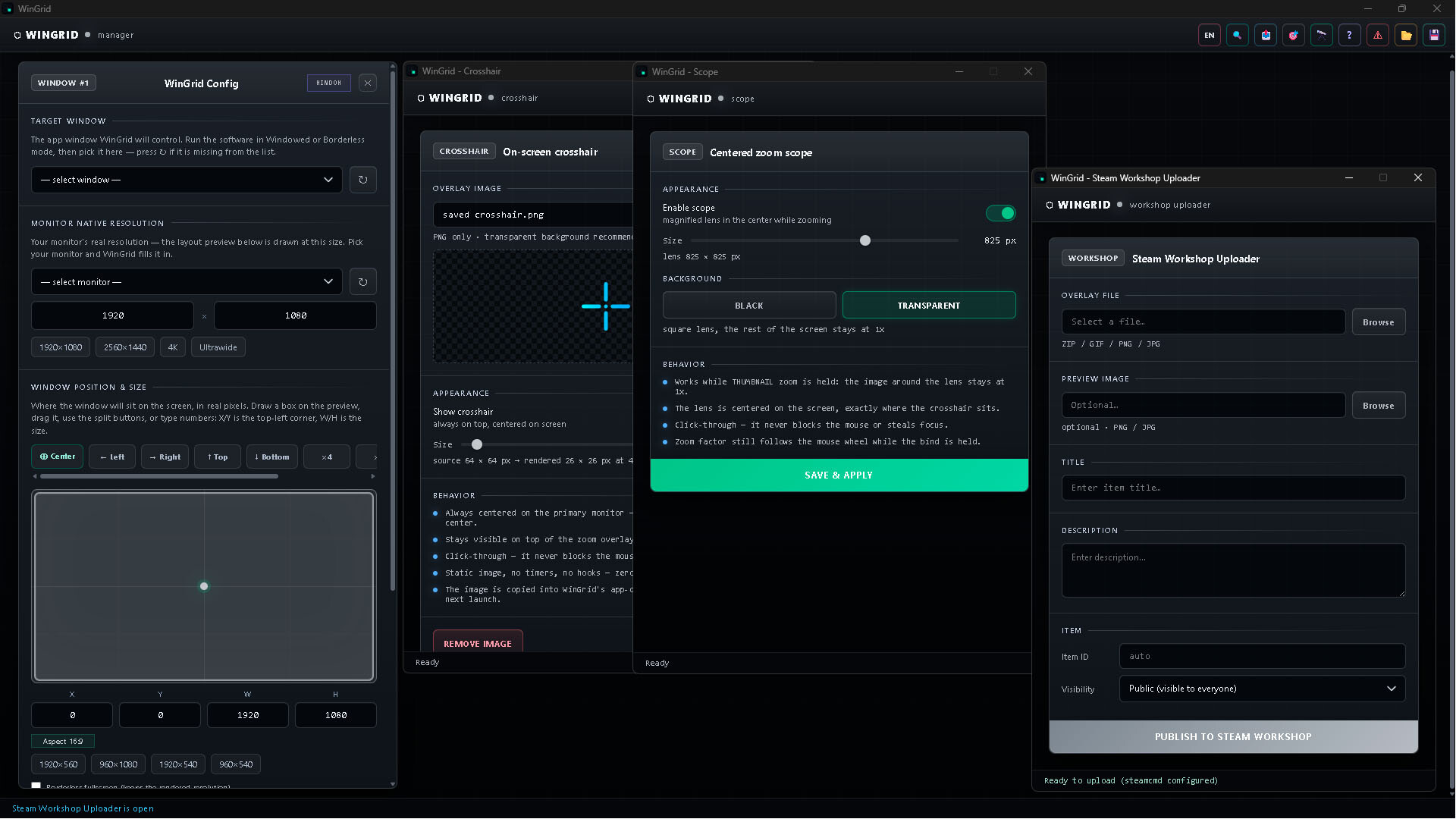
Task: Snap window to Bottom split
Action: click(x=272, y=457)
